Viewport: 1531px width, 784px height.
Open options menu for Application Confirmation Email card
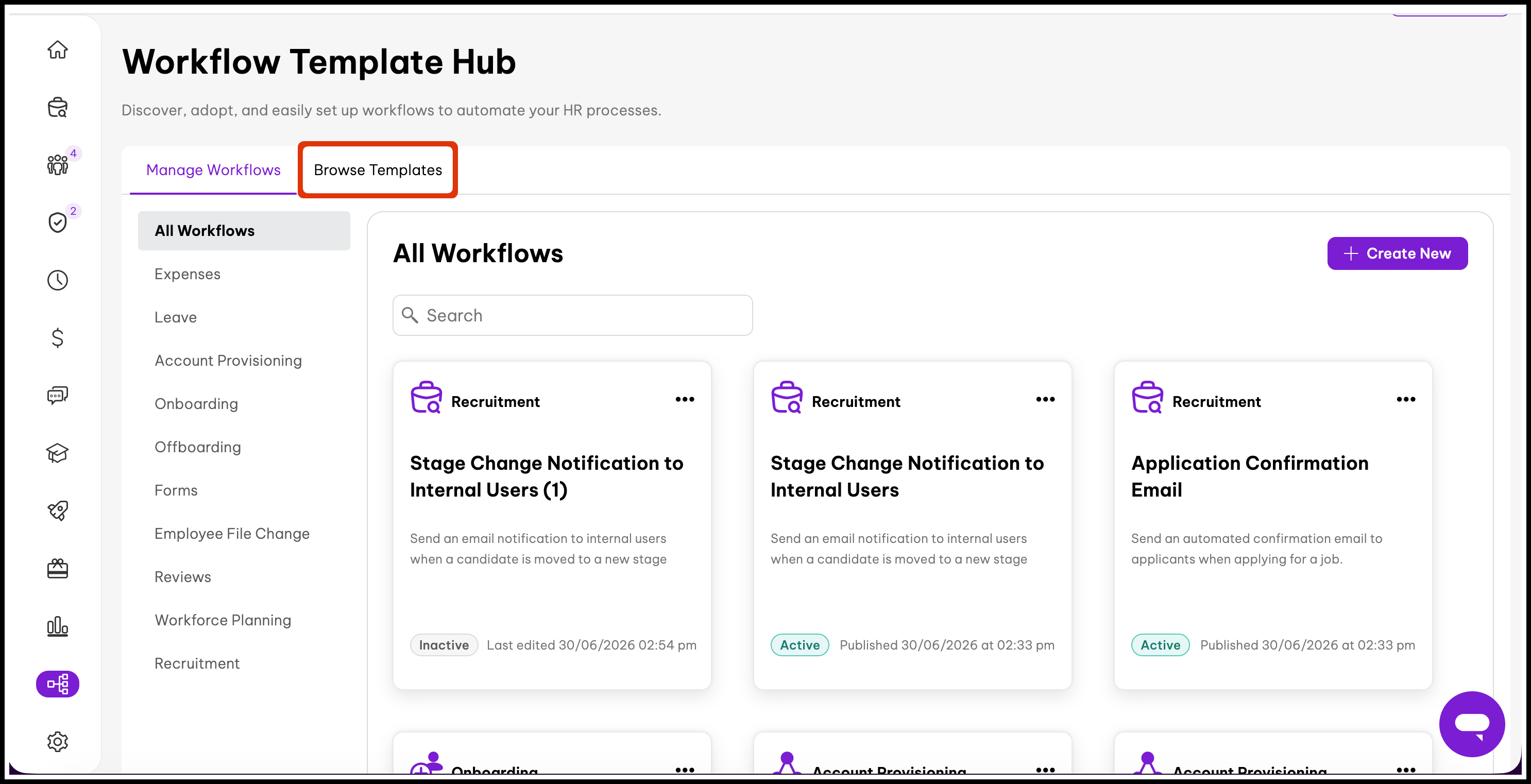[x=1406, y=399]
